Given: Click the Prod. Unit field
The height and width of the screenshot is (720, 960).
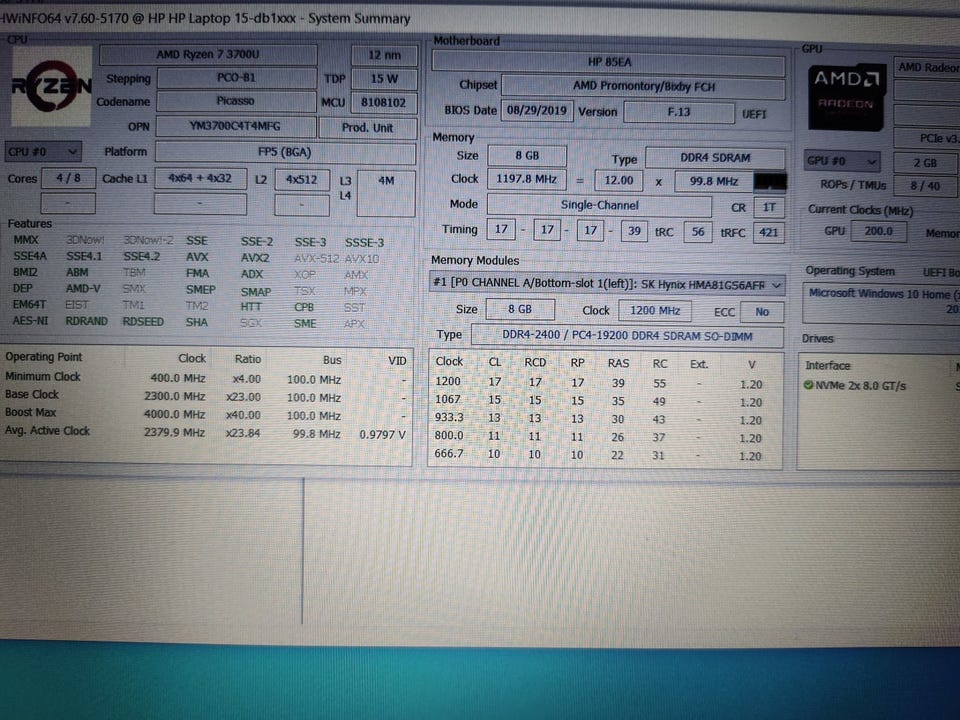Looking at the screenshot, I should point(367,127).
